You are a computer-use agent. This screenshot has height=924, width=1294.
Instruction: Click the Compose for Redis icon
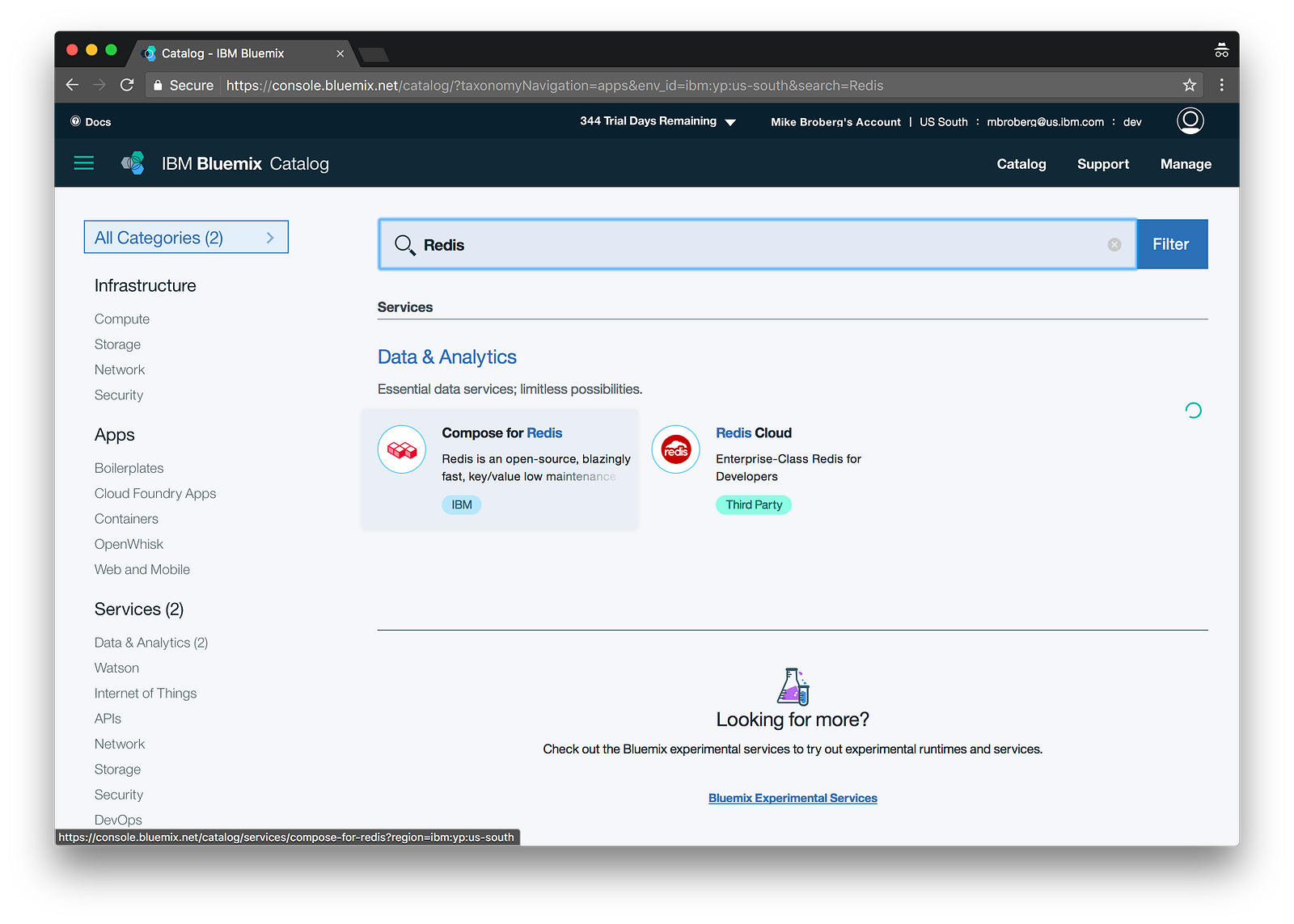[x=402, y=449]
